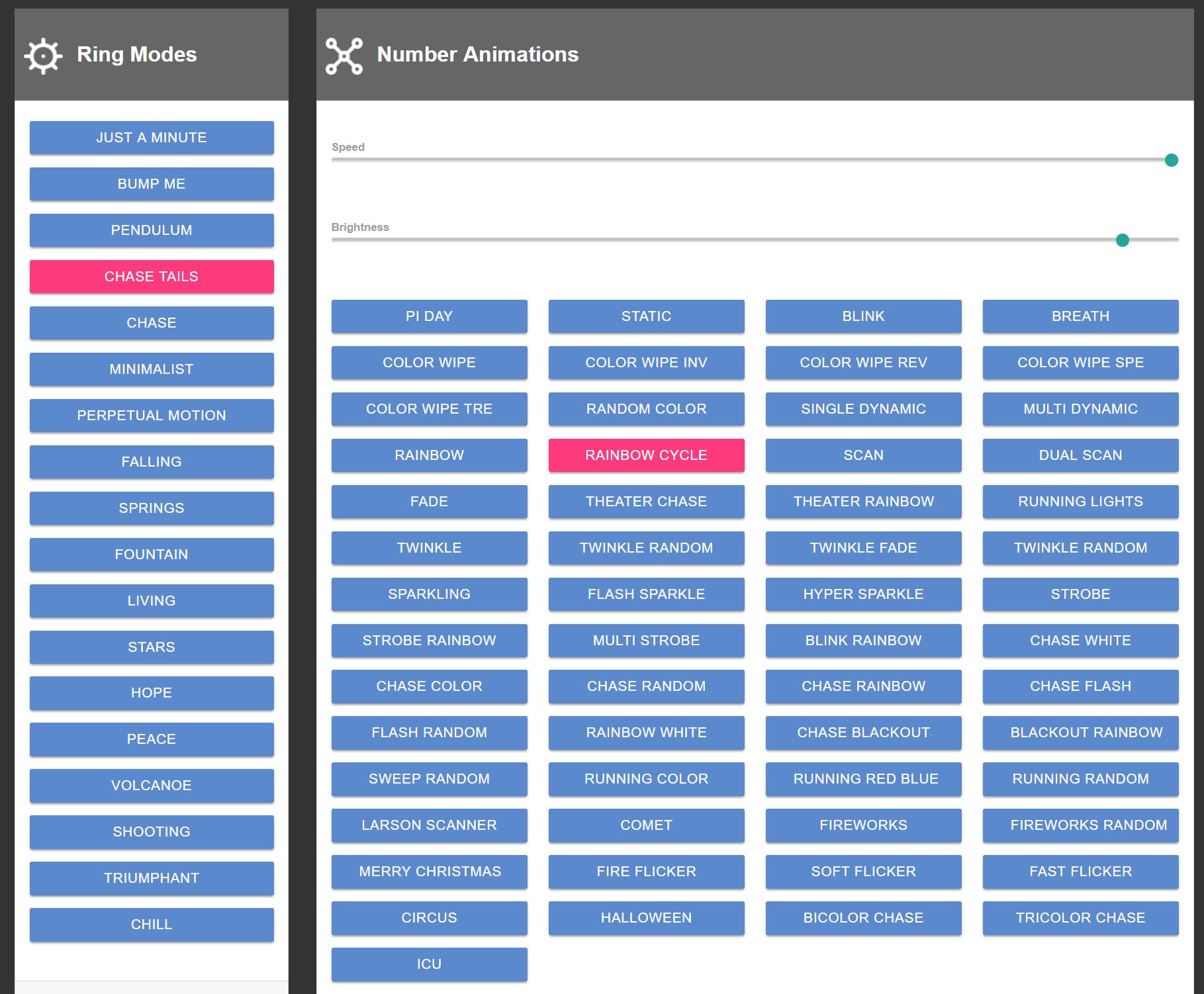Select the CHASE TAILS highlighted button
The width and height of the screenshot is (1204, 994).
[152, 277]
